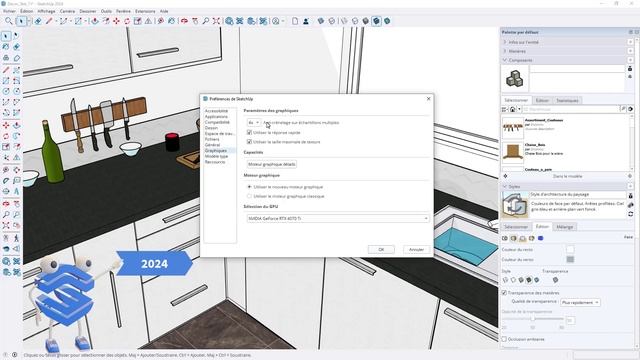Click the gray back face color swatch

[x=570, y=259]
